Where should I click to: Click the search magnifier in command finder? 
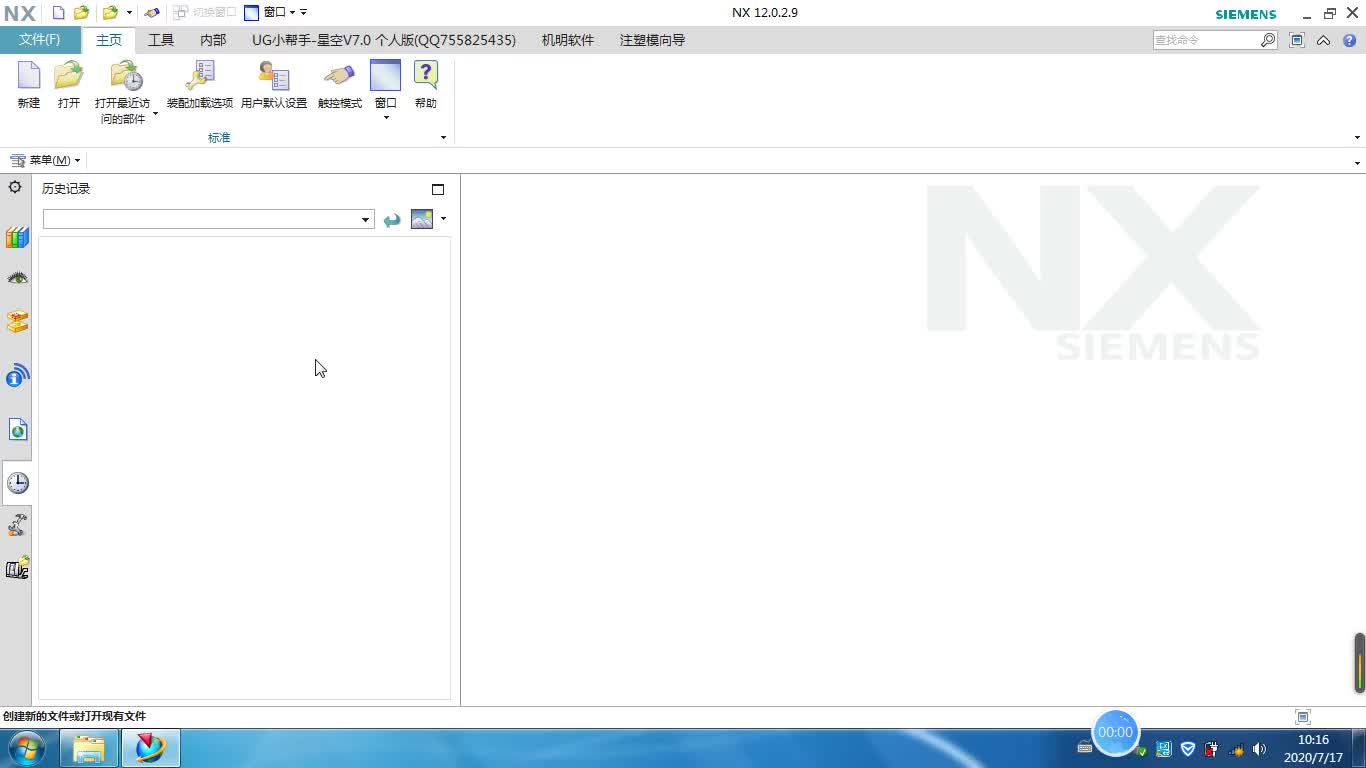1268,40
